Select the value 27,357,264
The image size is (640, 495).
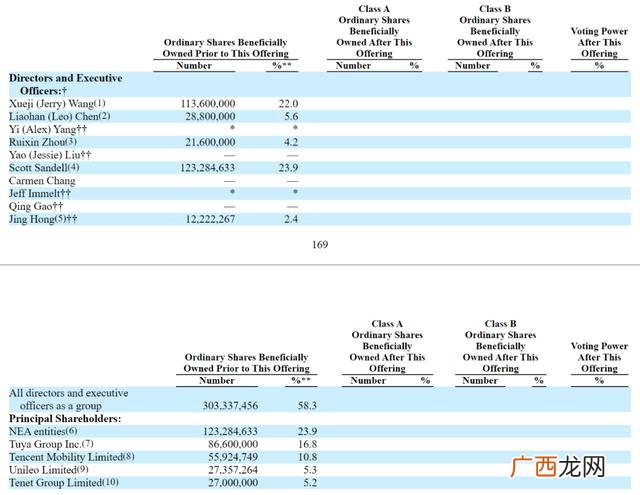[233, 470]
